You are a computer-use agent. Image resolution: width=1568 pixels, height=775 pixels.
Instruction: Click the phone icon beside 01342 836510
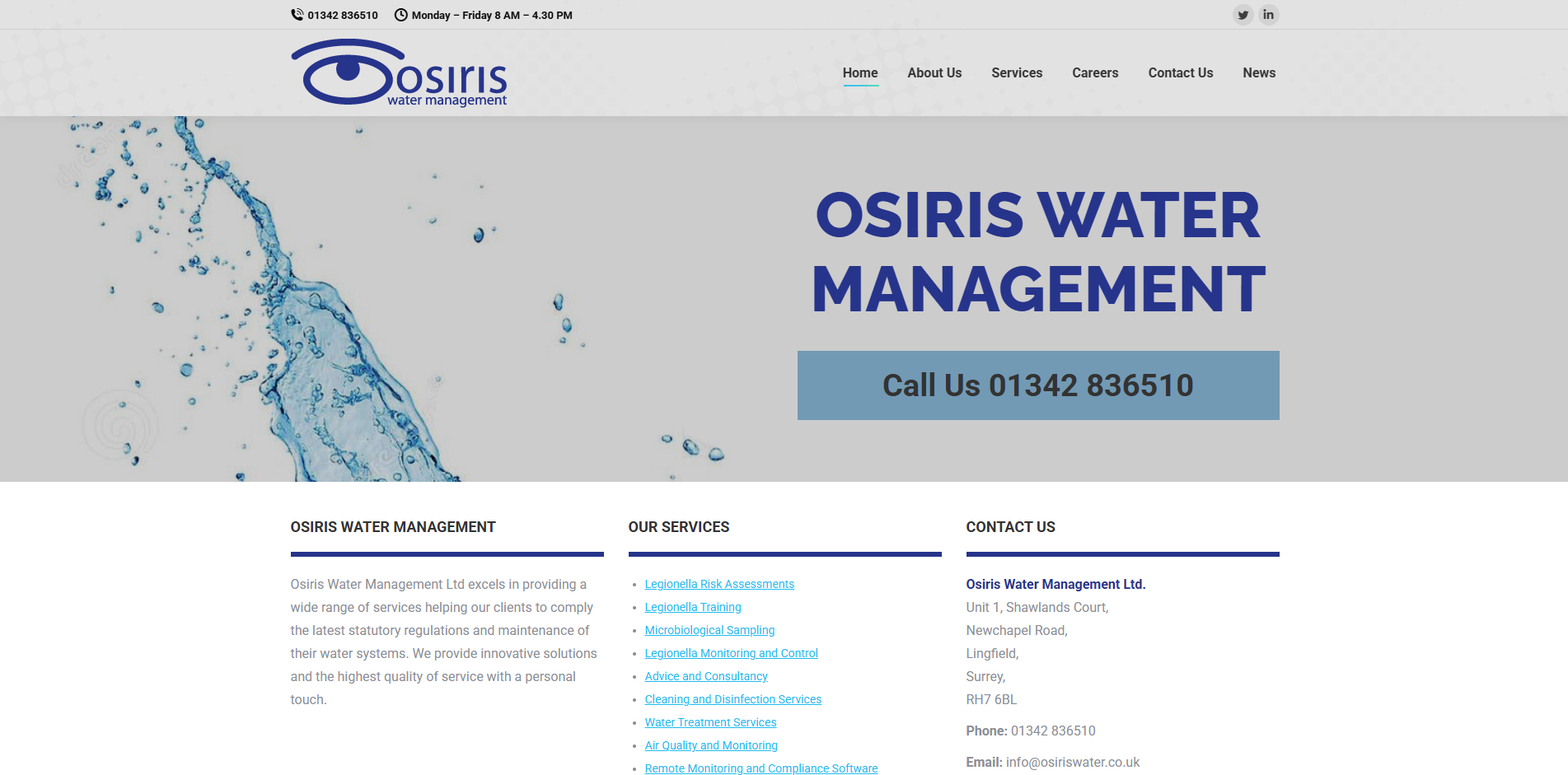tap(297, 15)
